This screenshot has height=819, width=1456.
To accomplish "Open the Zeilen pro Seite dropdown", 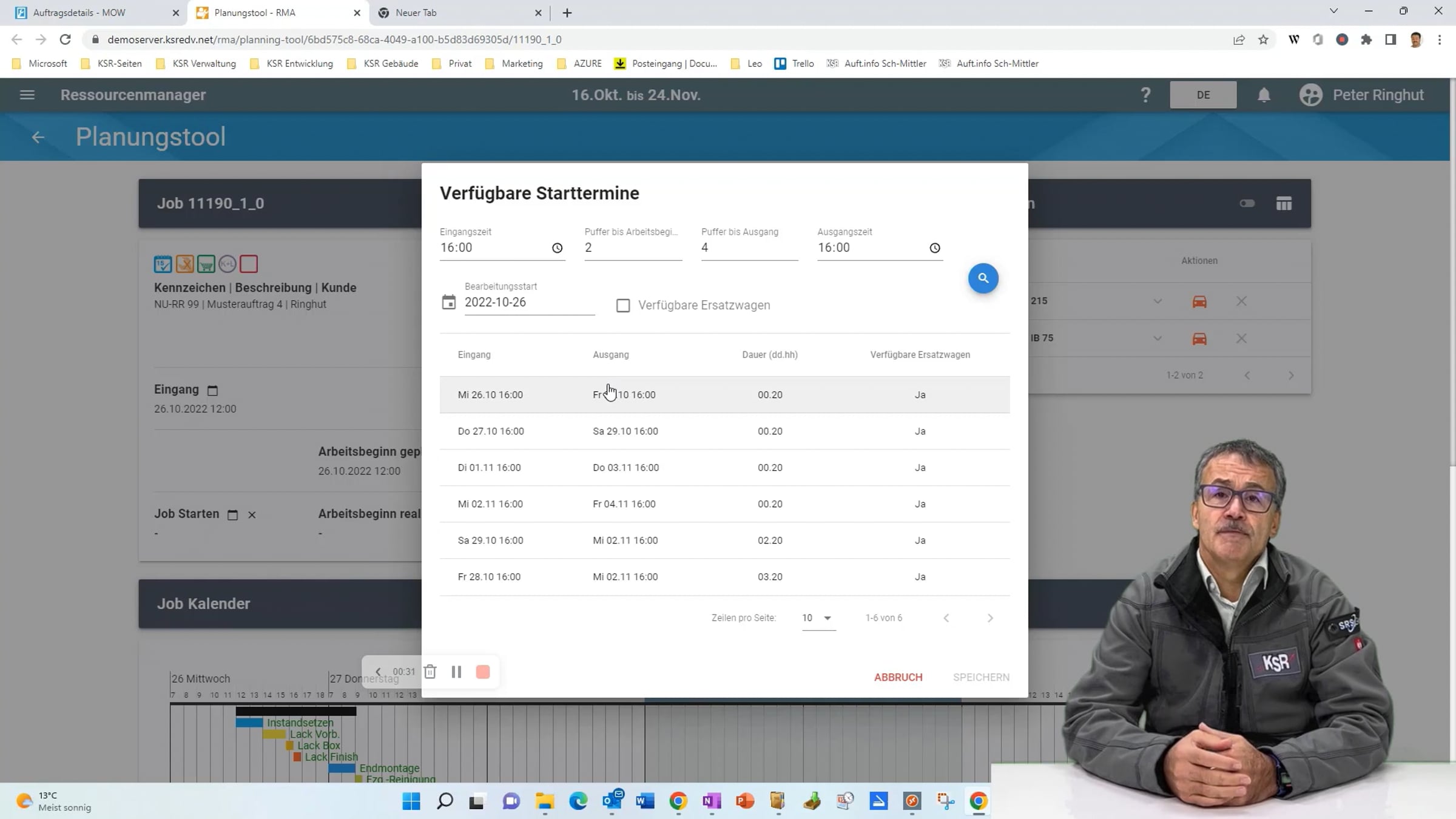I will coord(818,618).
